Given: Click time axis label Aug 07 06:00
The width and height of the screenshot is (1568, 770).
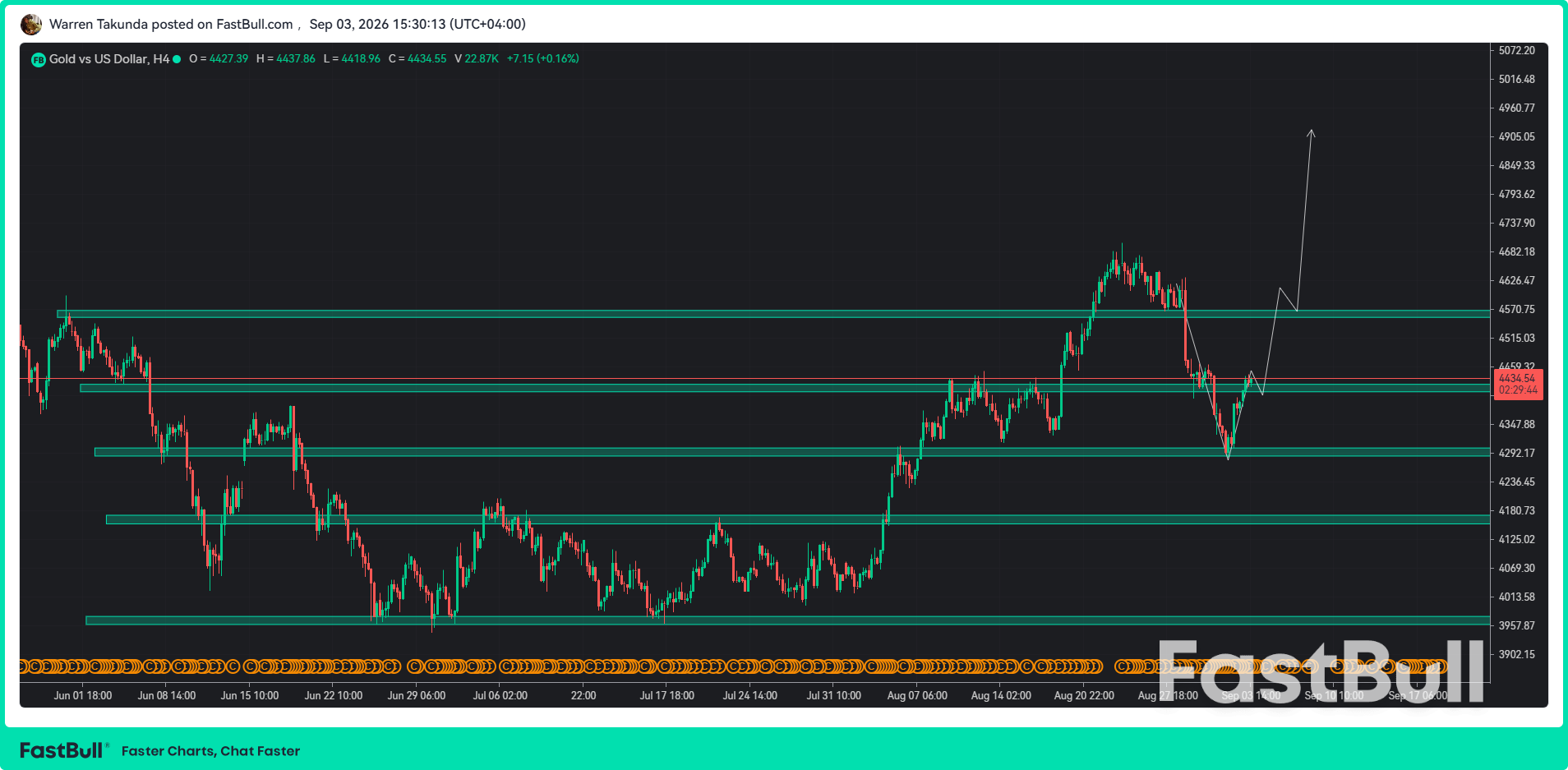Looking at the screenshot, I should point(917,696).
